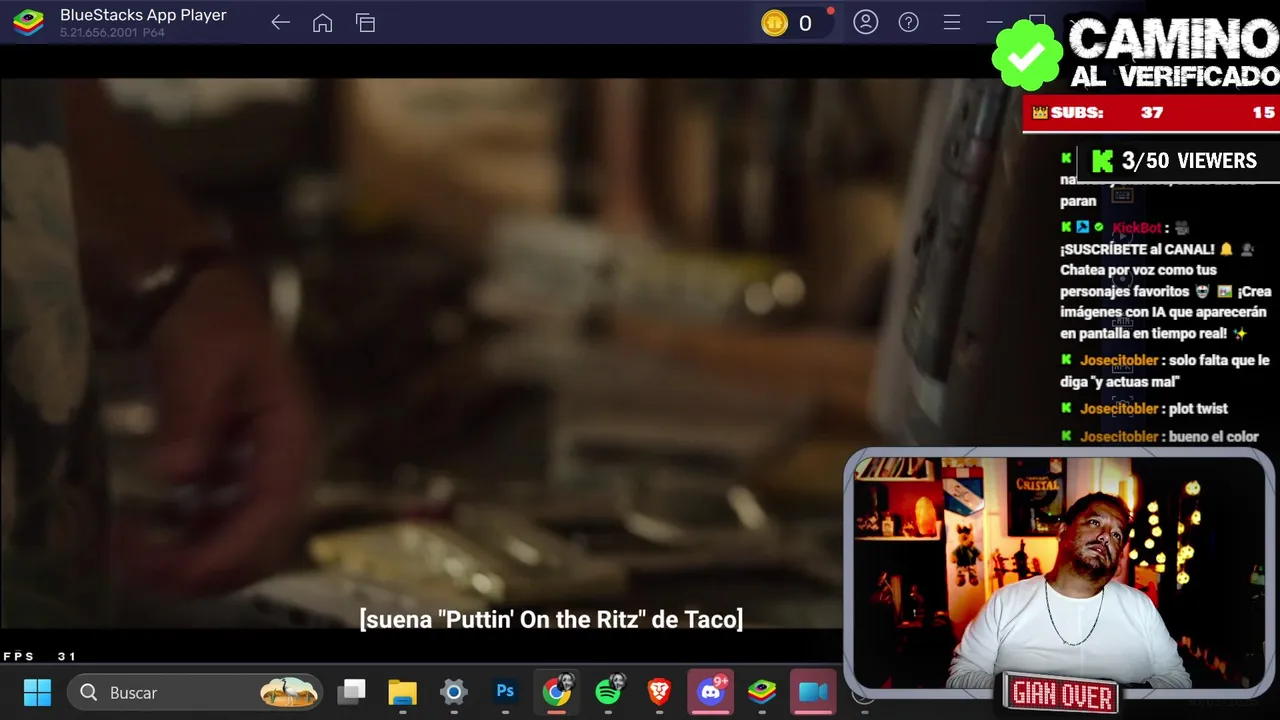Switch to Spotify in the taskbar
Image resolution: width=1280 pixels, height=720 pixels.
coord(608,691)
